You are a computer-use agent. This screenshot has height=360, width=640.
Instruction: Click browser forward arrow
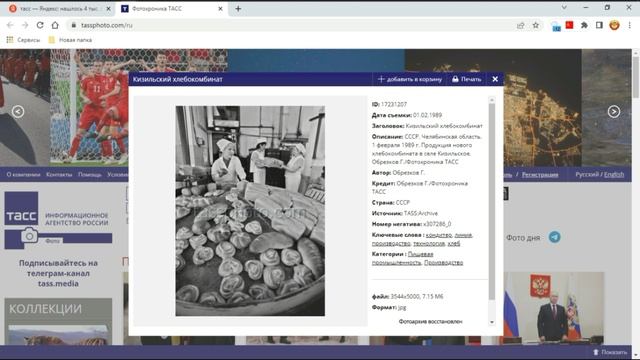tap(25, 25)
